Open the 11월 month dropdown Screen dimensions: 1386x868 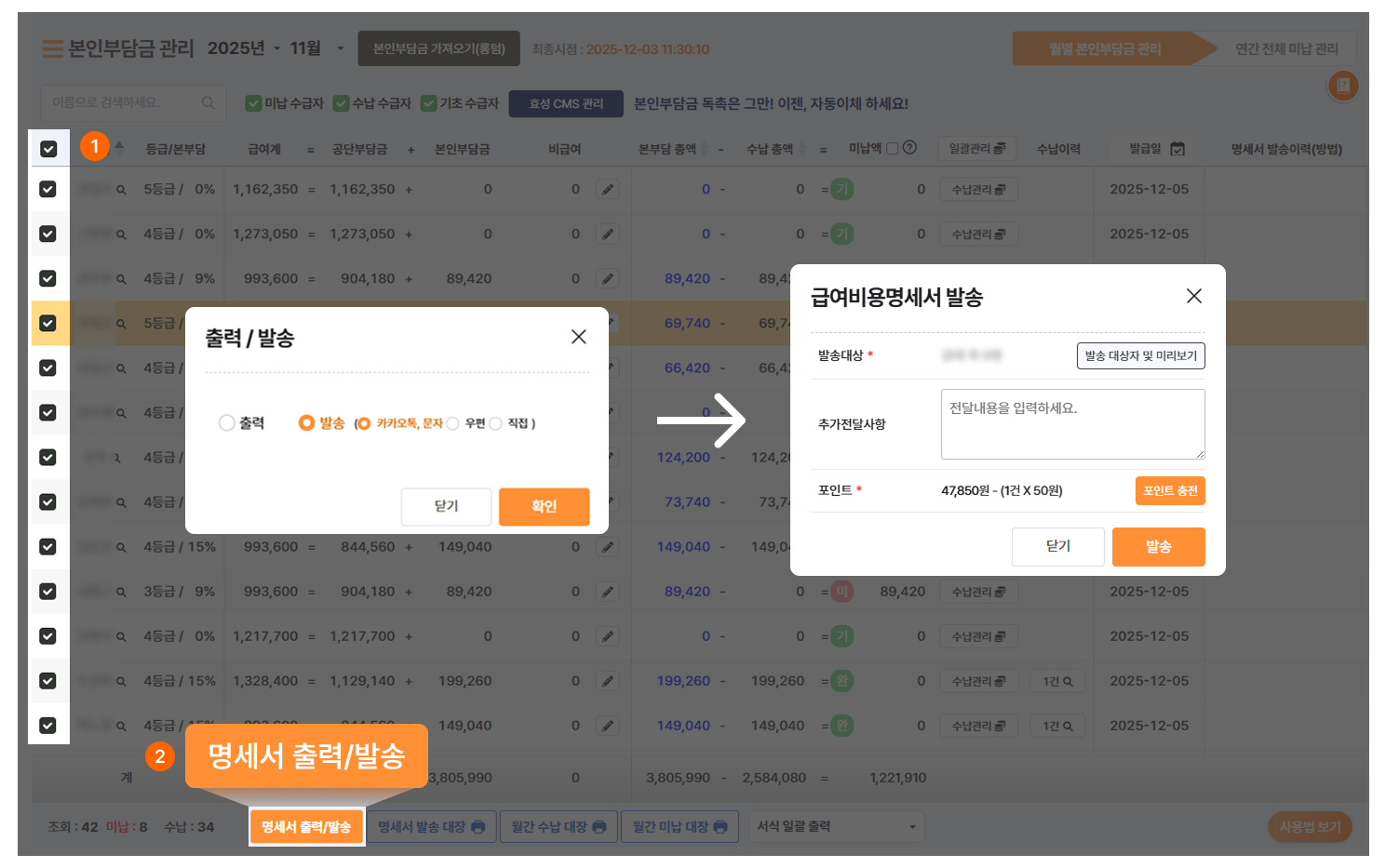(x=316, y=48)
